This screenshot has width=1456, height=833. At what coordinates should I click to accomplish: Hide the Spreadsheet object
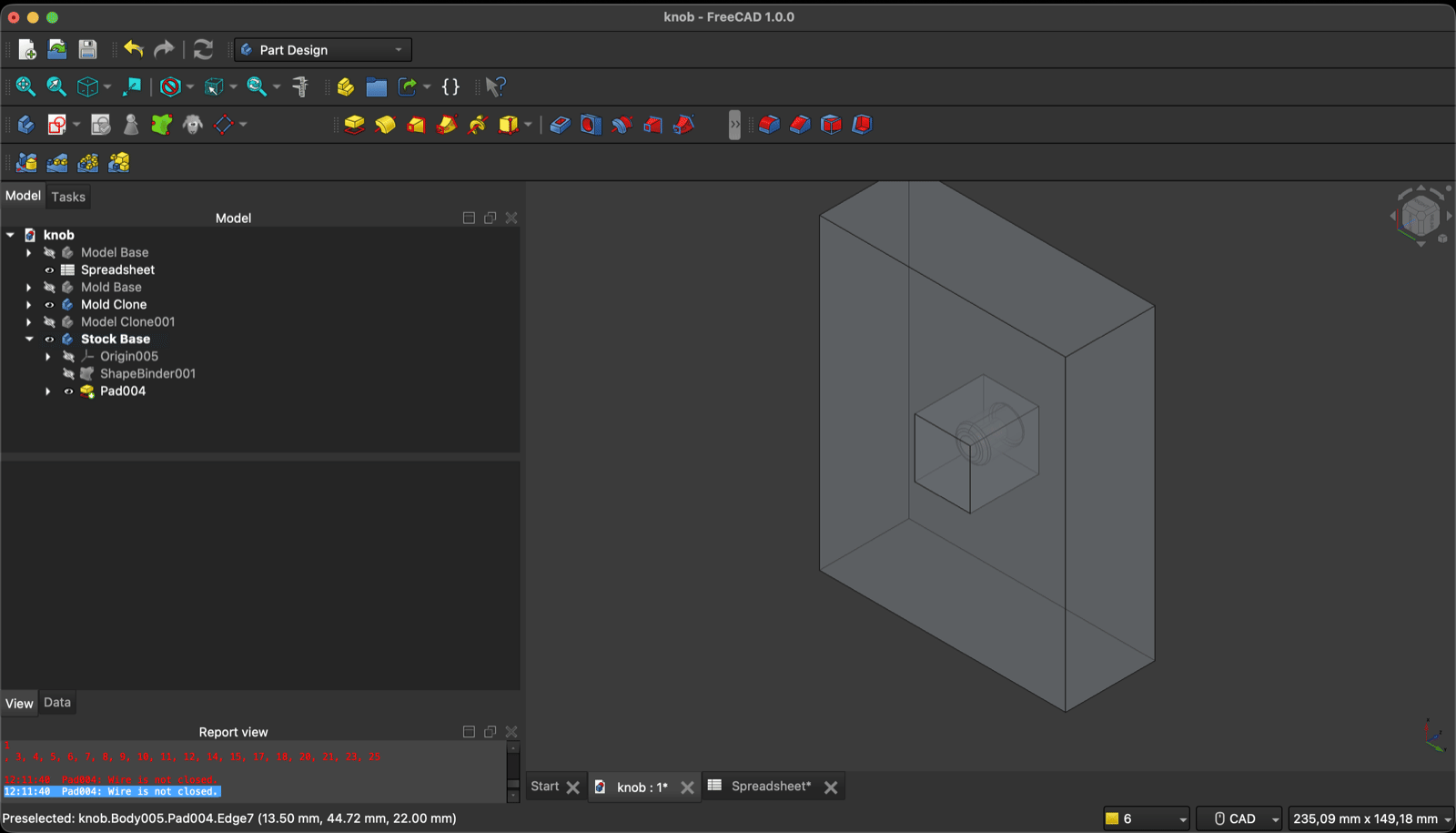click(x=49, y=269)
